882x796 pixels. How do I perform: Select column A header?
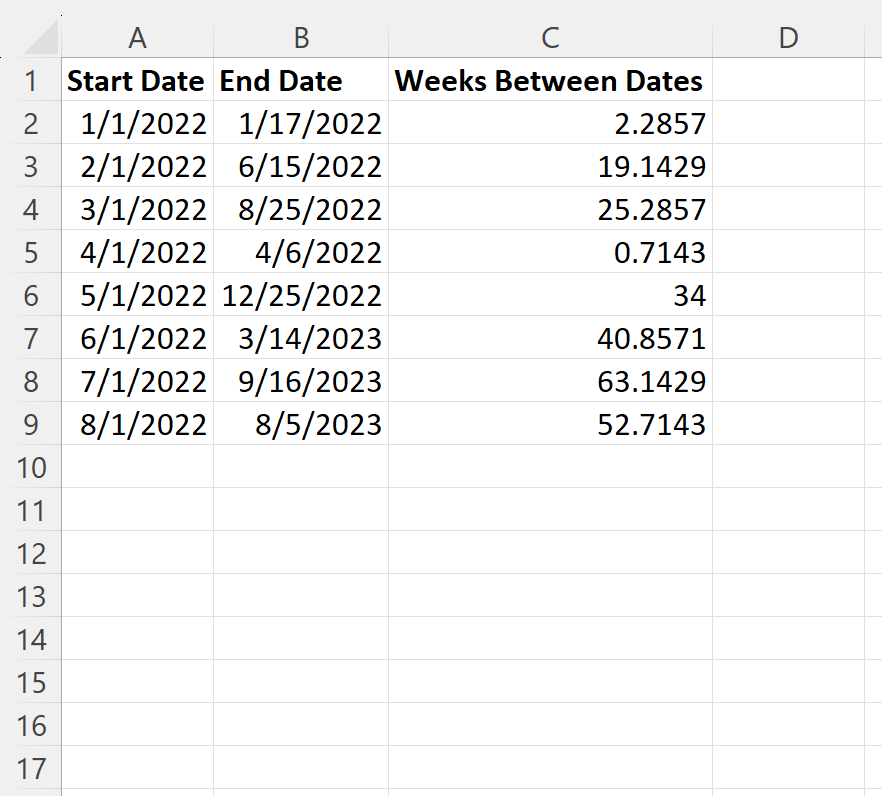click(137, 39)
